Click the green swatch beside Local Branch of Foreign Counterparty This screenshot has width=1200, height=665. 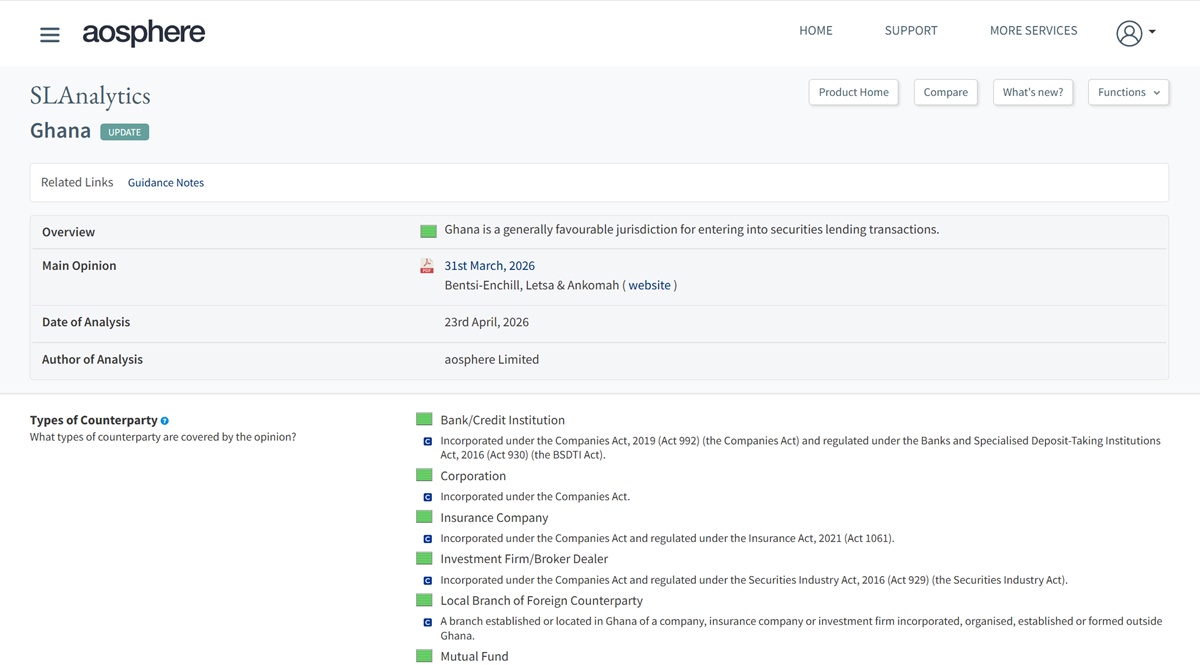(424, 600)
